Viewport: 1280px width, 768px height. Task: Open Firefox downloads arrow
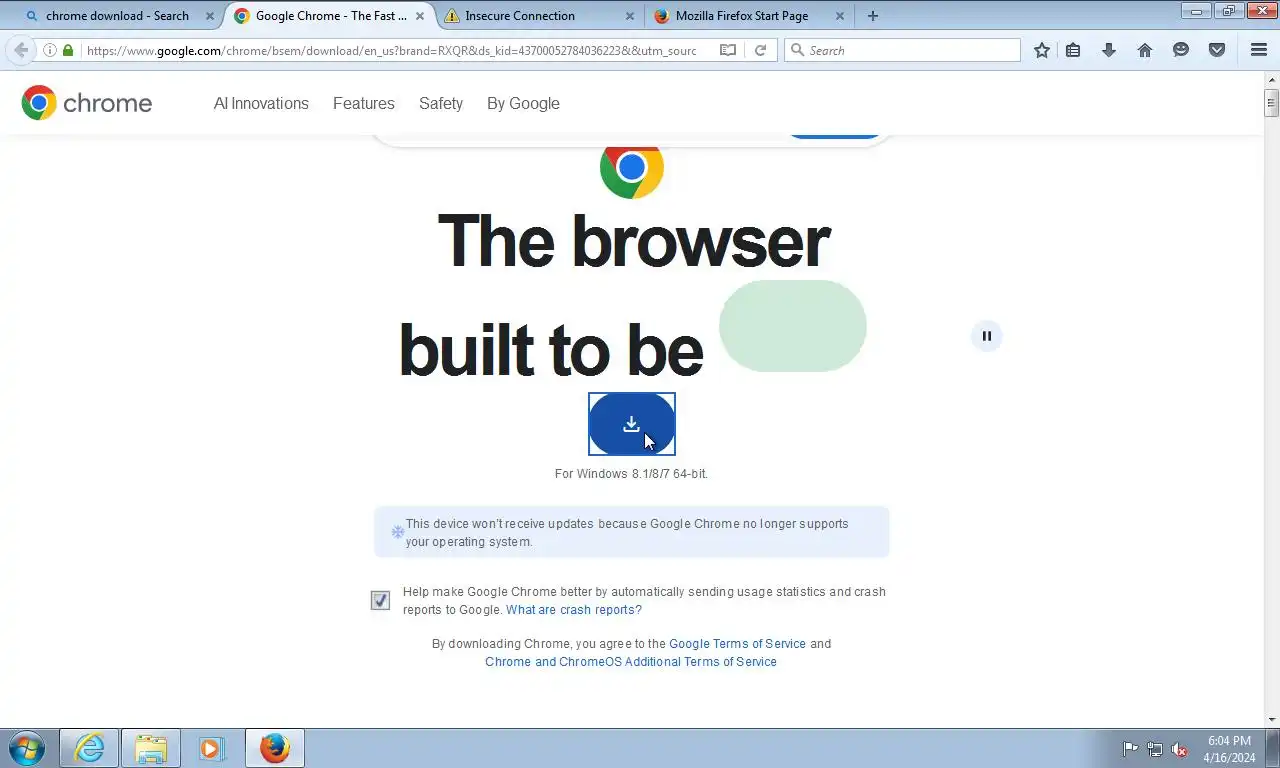tap(1108, 50)
